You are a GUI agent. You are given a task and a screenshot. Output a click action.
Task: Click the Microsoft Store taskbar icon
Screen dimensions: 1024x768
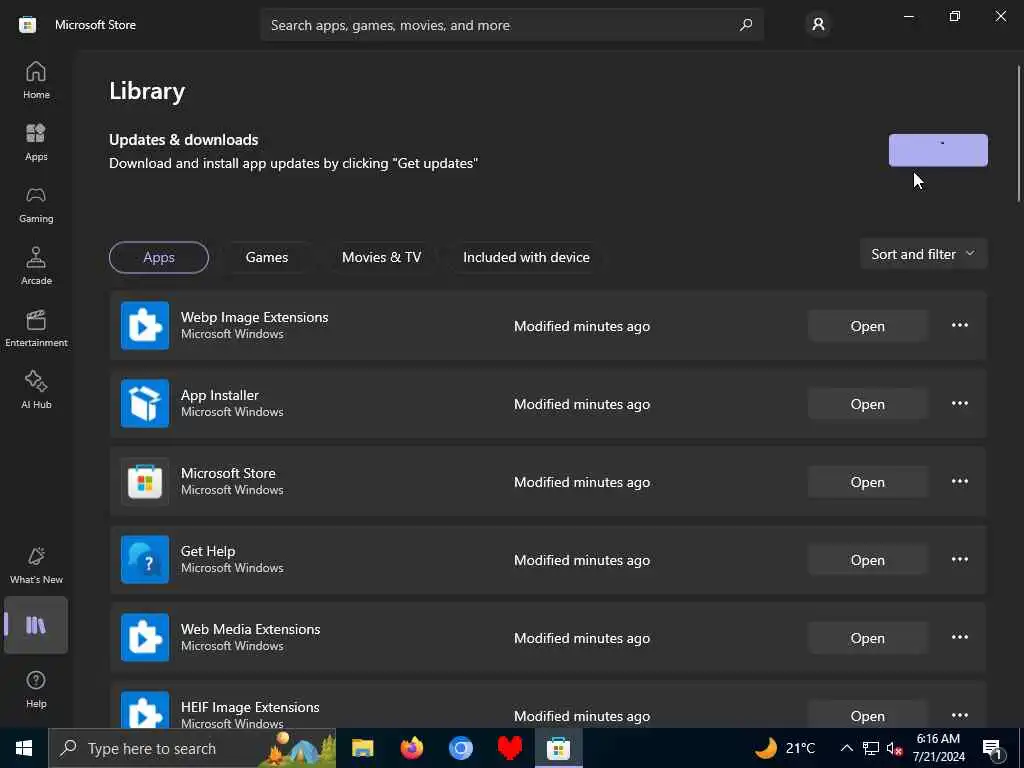click(558, 748)
